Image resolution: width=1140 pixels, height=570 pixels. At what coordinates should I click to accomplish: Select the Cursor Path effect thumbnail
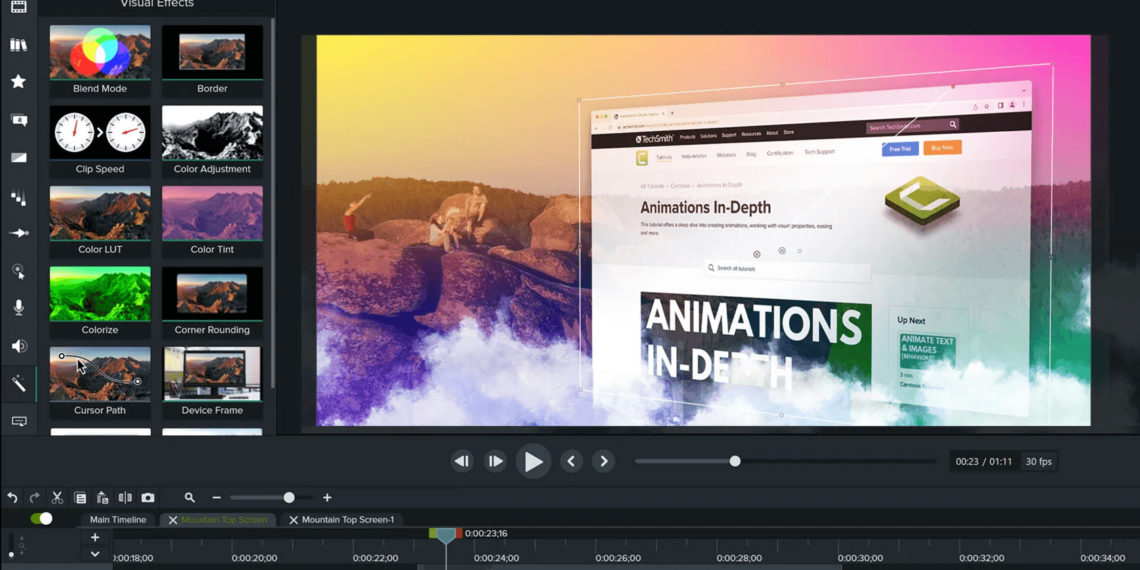click(x=100, y=383)
